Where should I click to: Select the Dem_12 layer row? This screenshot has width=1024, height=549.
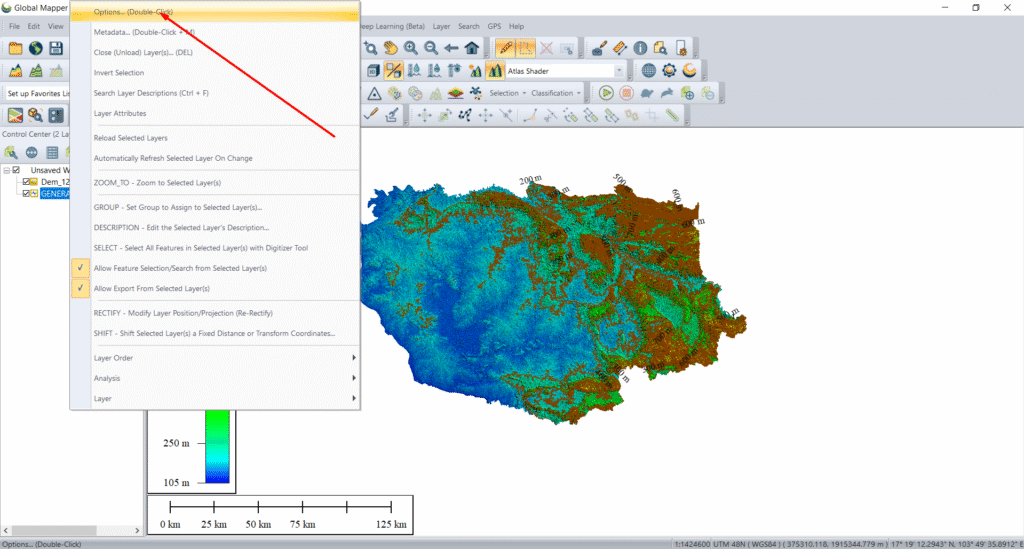tap(55, 182)
